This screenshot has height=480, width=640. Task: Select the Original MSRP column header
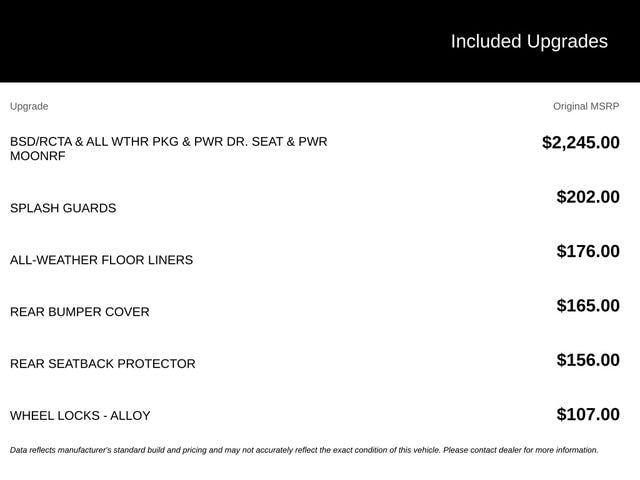point(586,106)
